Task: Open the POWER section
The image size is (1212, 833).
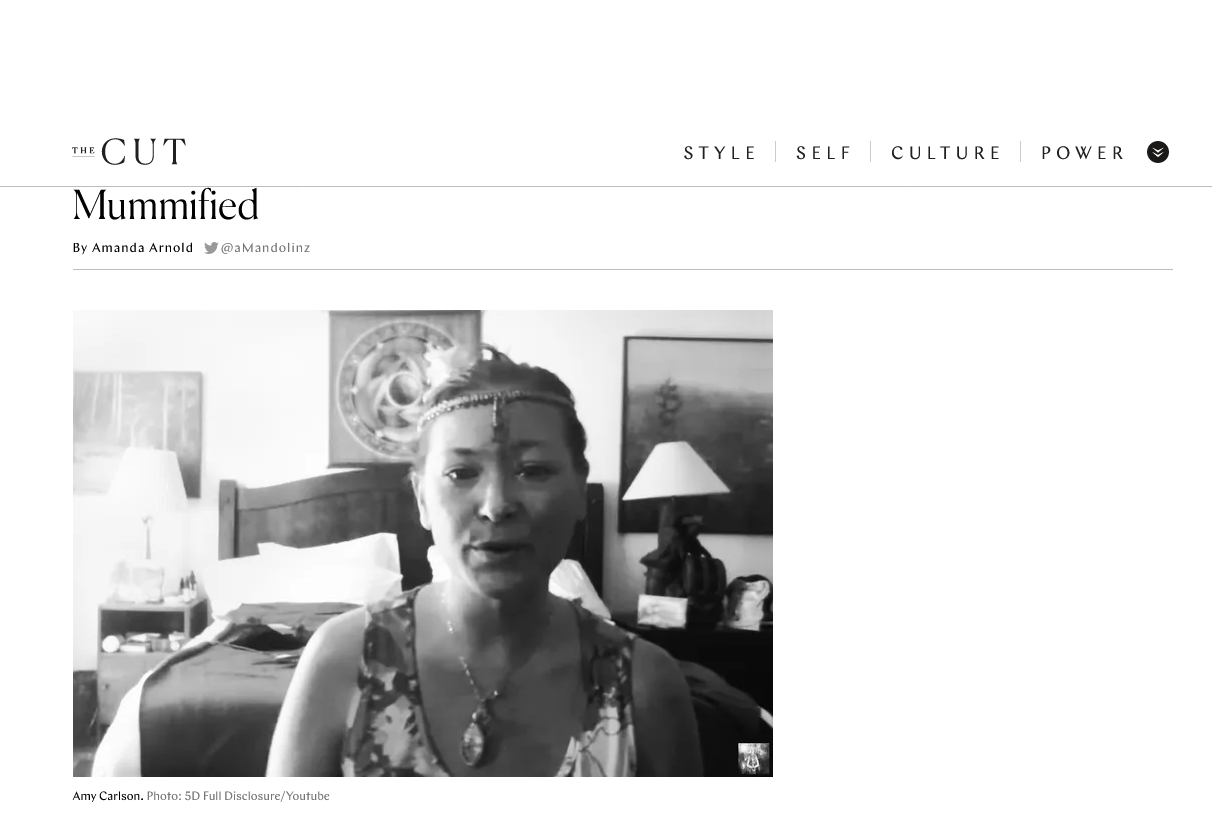Action: coord(1084,153)
